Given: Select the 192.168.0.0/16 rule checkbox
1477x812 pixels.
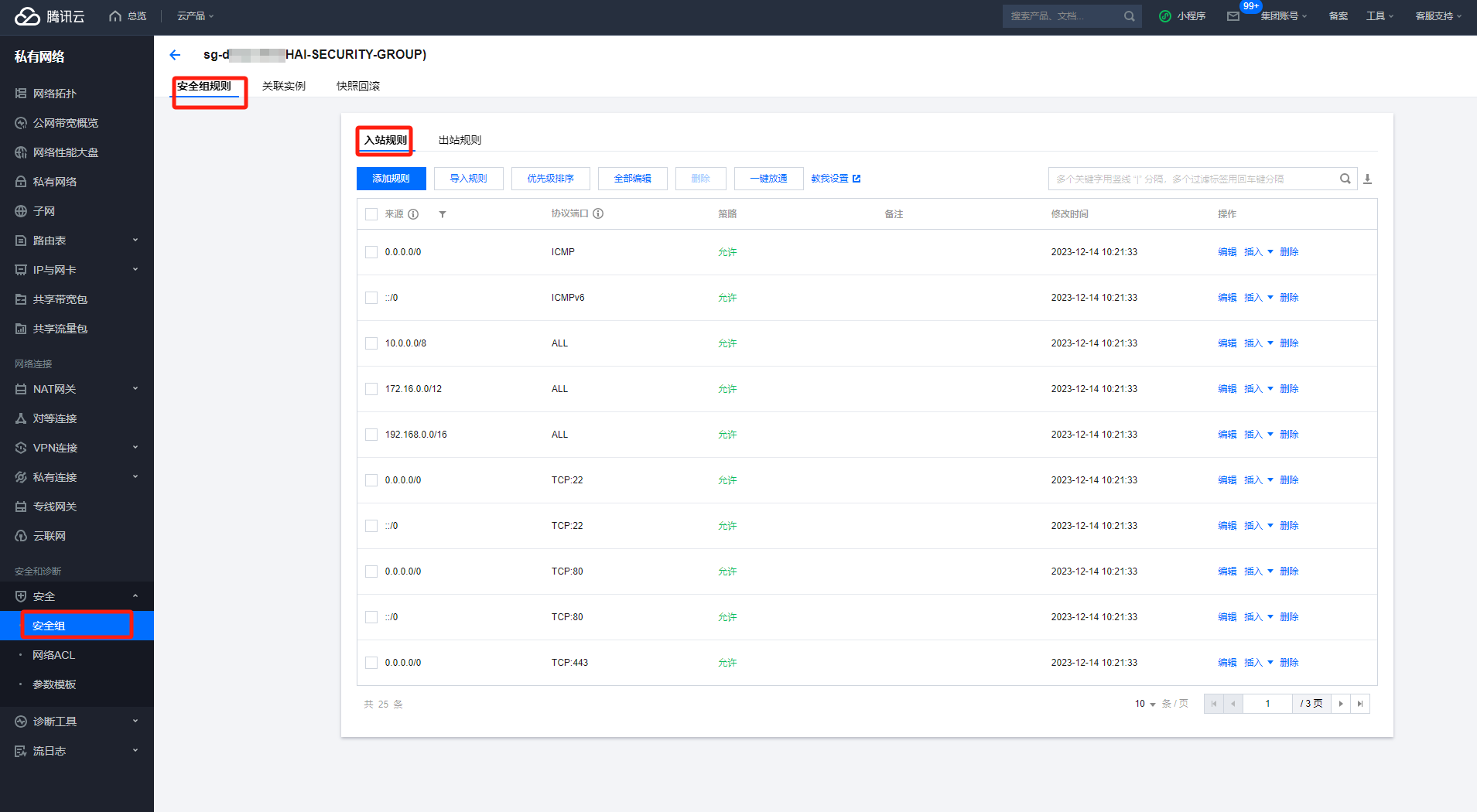Looking at the screenshot, I should (371, 435).
